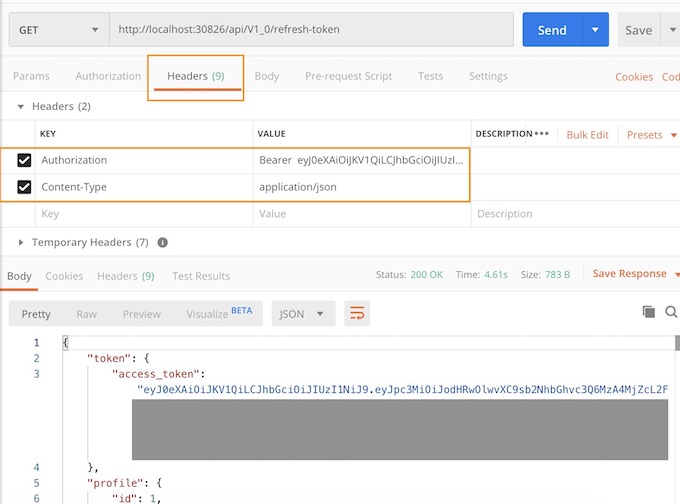This screenshot has width=680, height=504.
Task: Select the response Cookies tab
Action: [64, 276]
